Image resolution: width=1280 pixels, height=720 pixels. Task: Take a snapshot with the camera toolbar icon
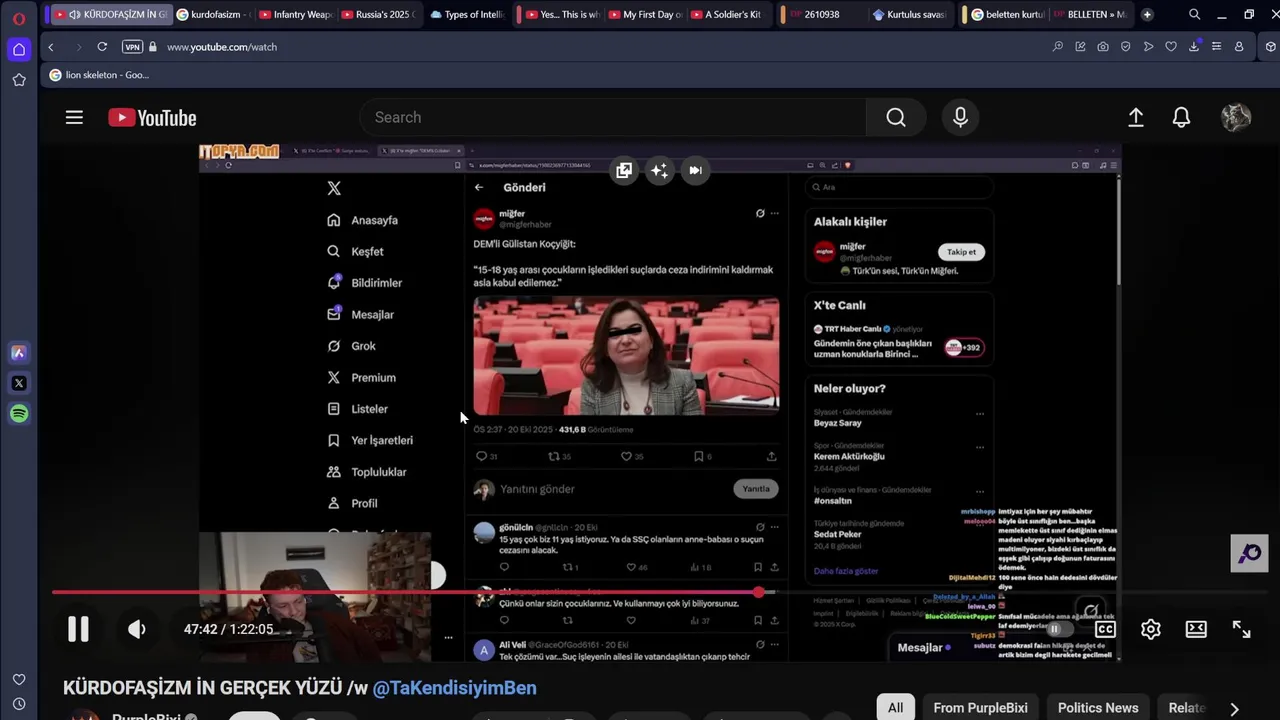click(1102, 47)
